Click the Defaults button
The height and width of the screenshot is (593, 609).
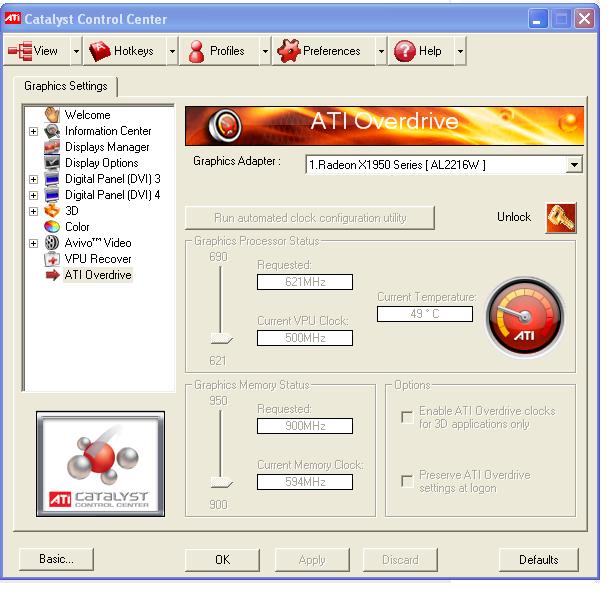tap(539, 560)
